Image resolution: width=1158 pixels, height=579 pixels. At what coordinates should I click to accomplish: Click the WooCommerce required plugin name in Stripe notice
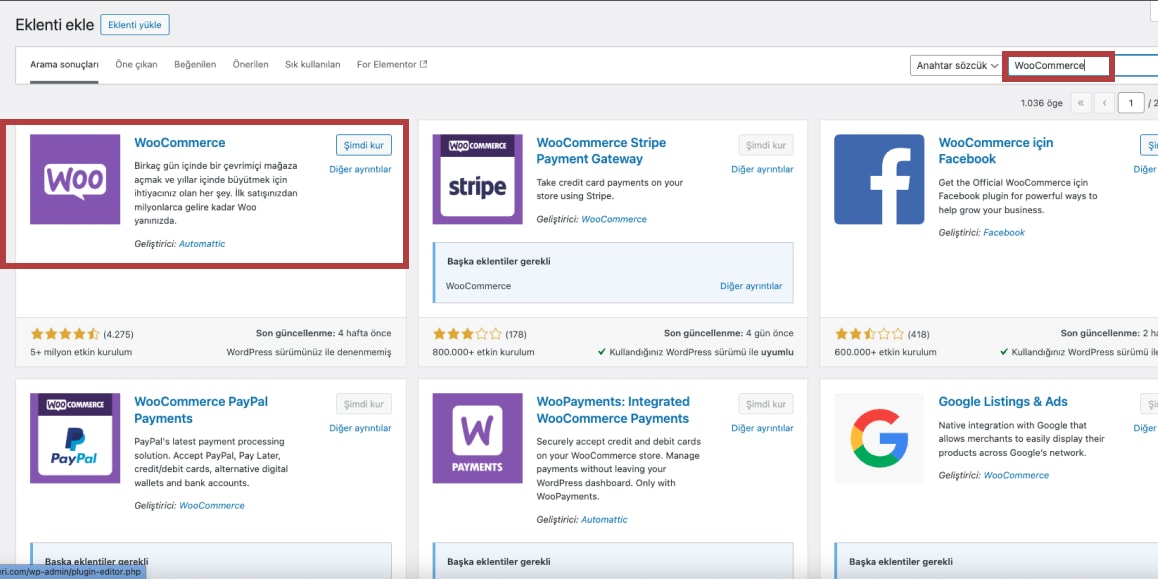coord(479,286)
